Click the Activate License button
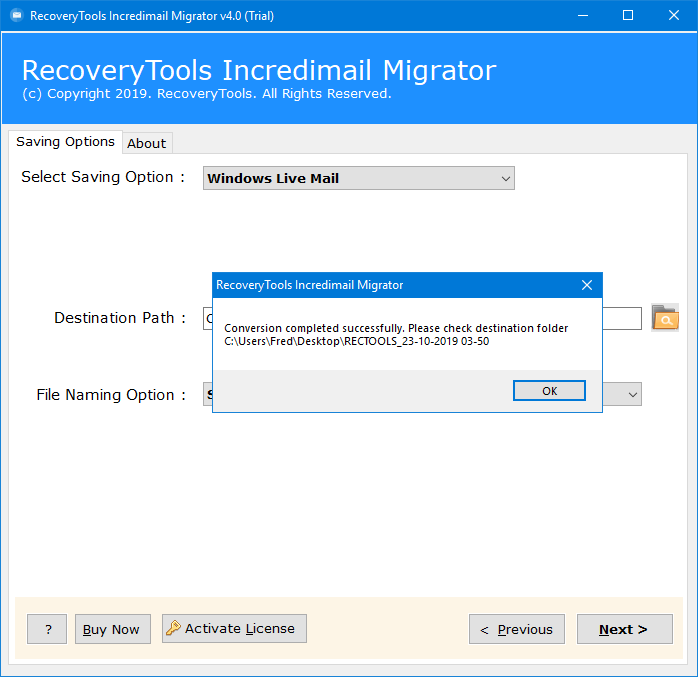 pos(234,628)
